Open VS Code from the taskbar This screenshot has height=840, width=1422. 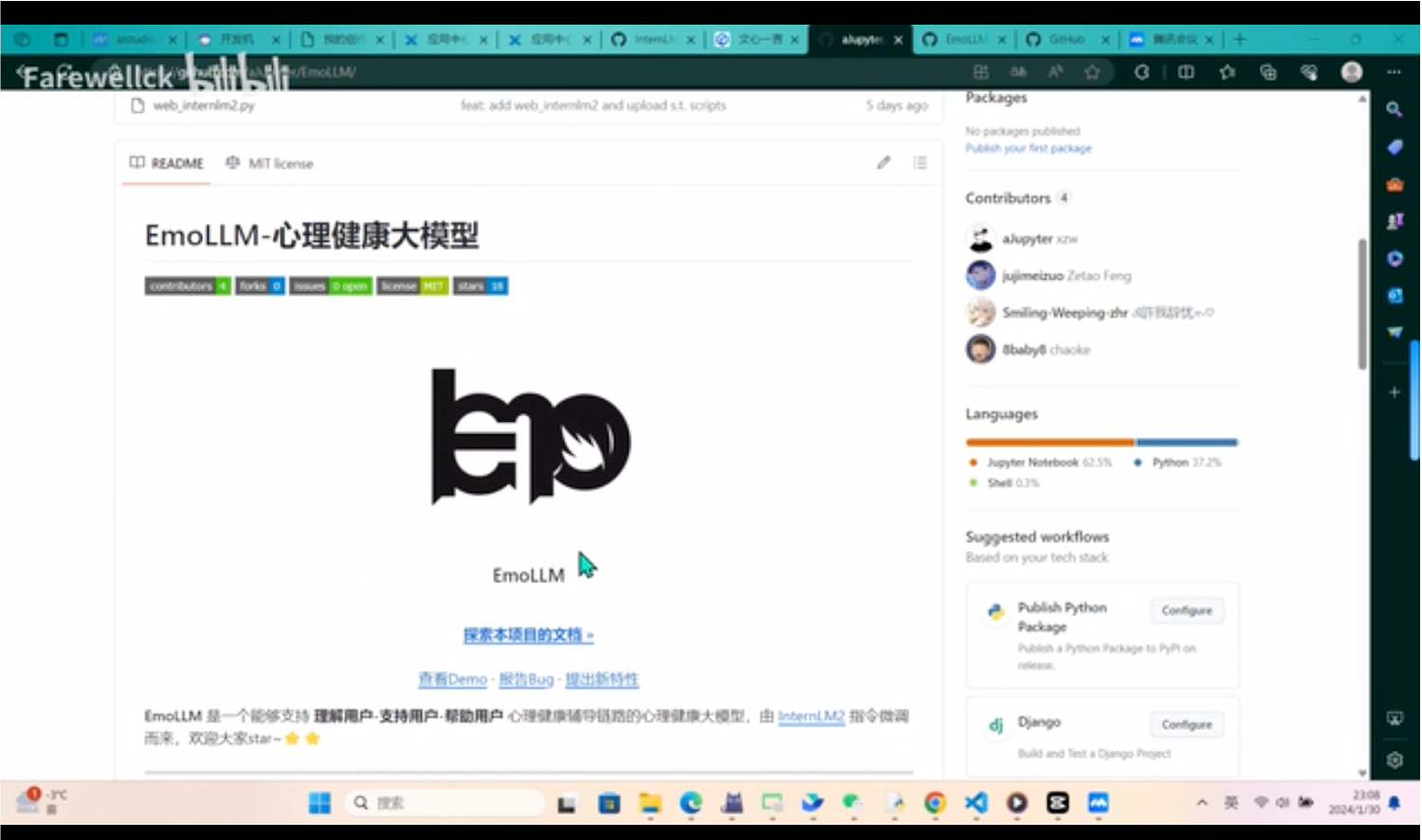tap(975, 803)
